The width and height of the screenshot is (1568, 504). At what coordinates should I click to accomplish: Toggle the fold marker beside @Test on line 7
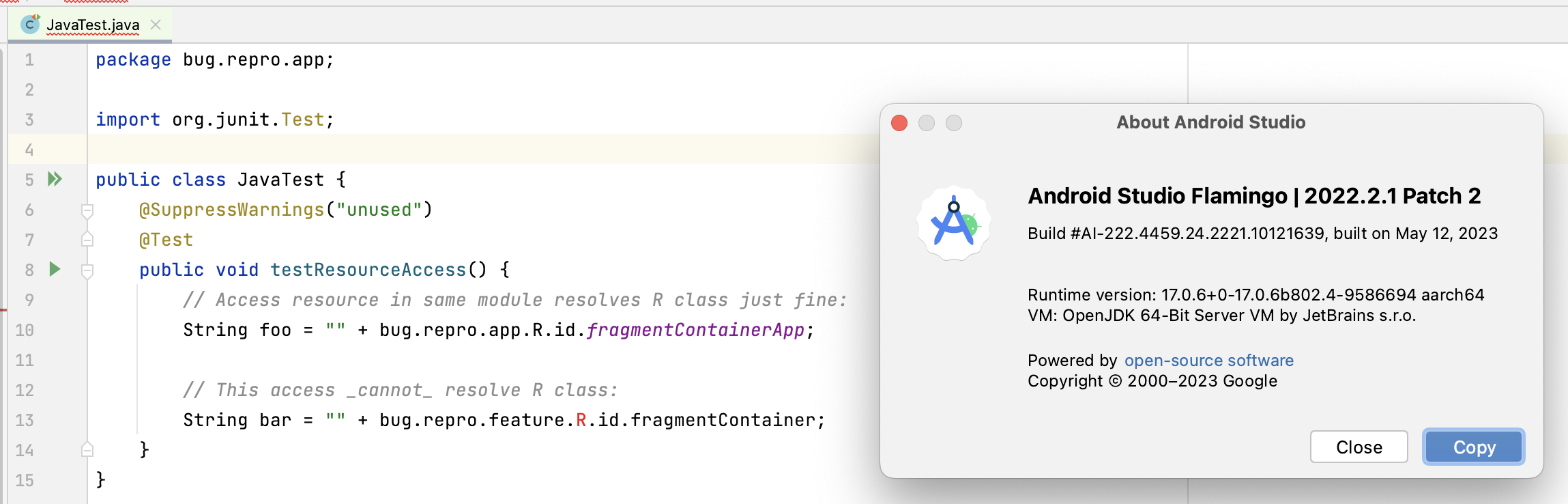coord(87,240)
